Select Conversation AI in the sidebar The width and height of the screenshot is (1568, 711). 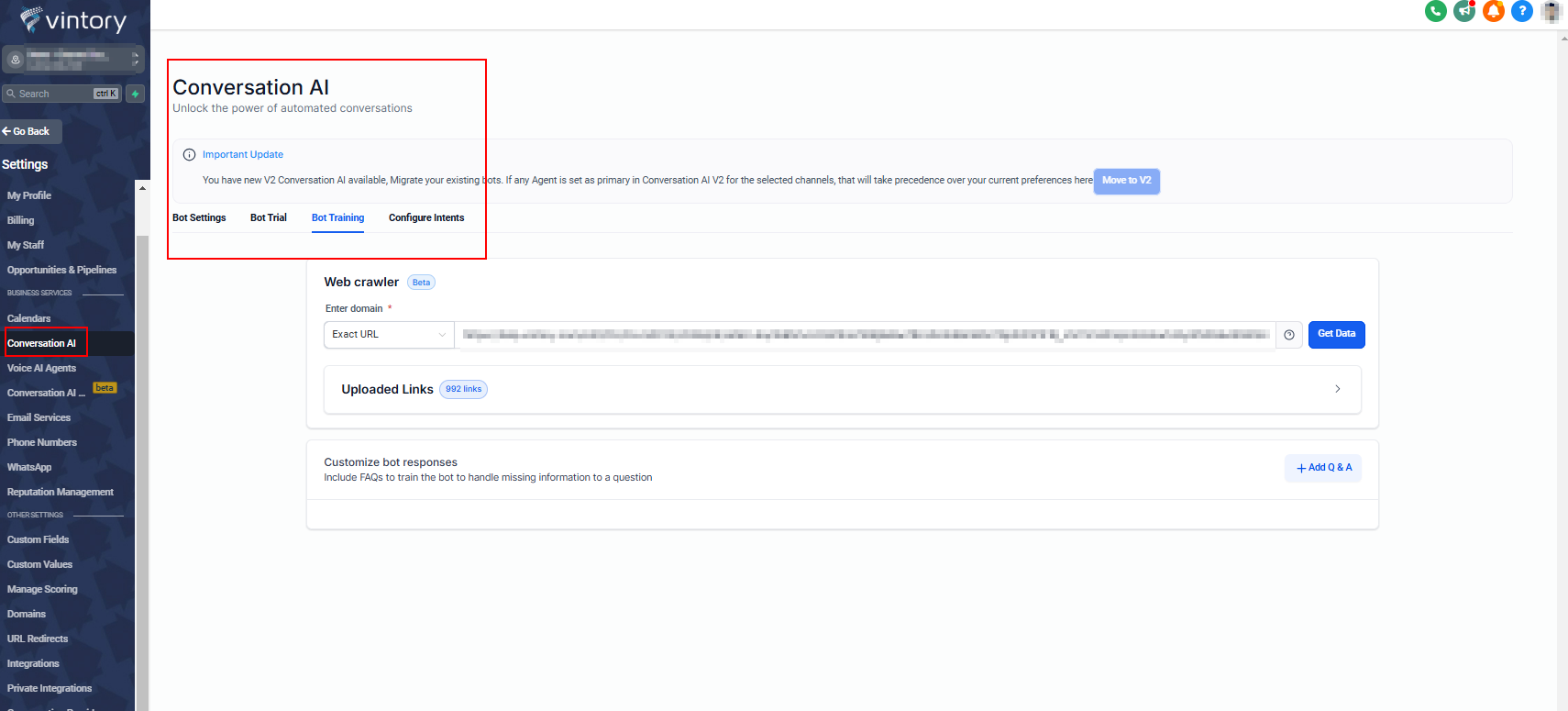click(42, 343)
